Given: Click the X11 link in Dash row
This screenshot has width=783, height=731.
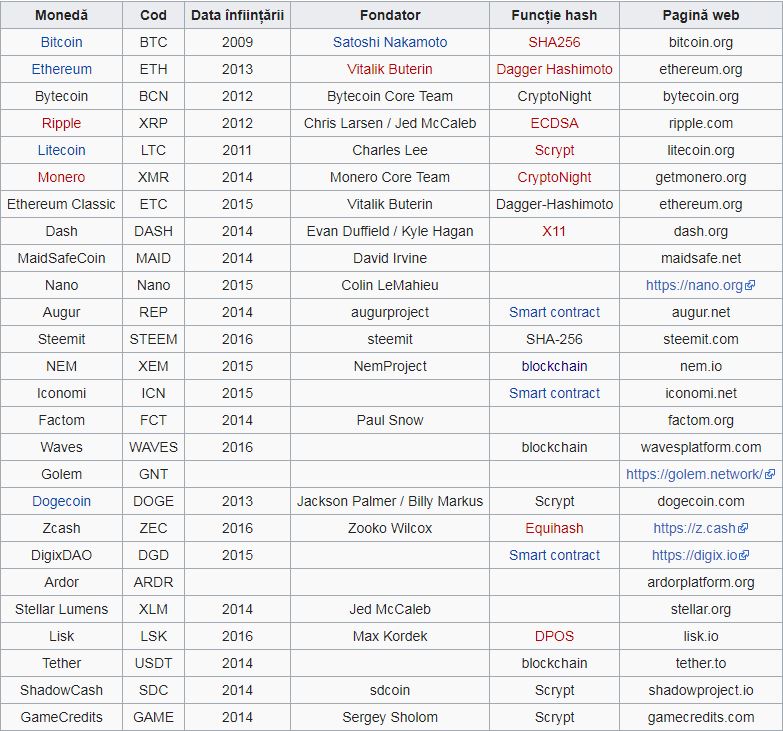Looking at the screenshot, I should [554, 232].
